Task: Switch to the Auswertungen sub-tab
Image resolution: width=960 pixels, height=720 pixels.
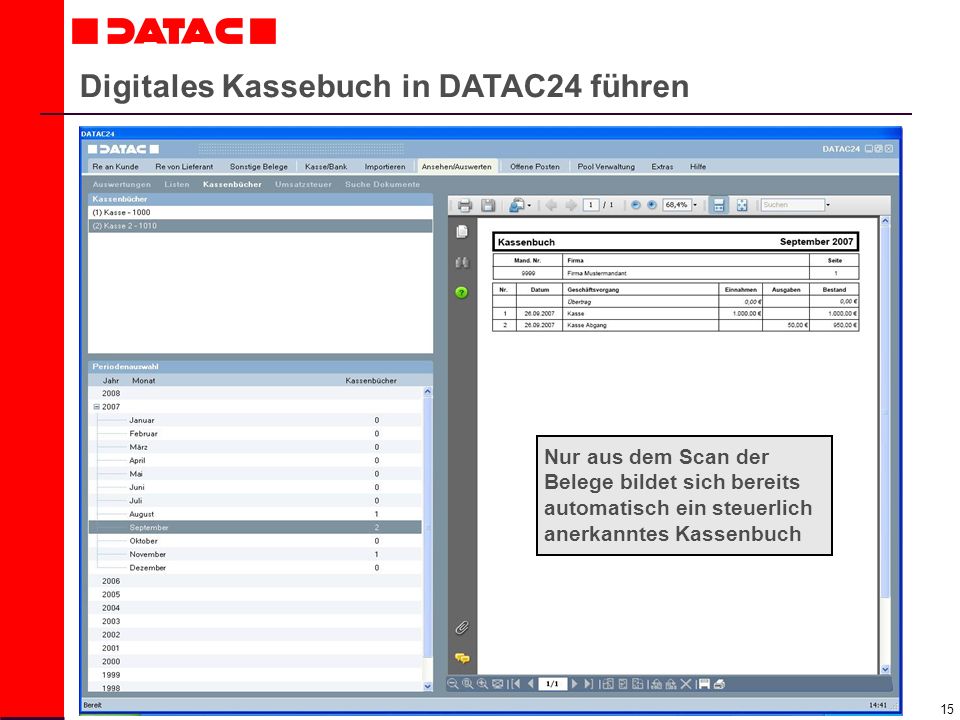Action: (x=121, y=184)
